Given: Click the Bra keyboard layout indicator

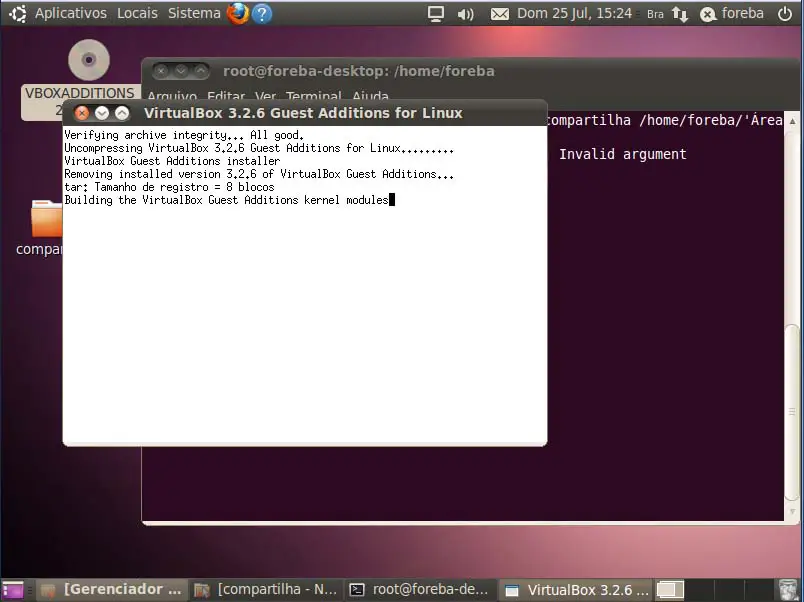Looking at the screenshot, I should tap(655, 14).
